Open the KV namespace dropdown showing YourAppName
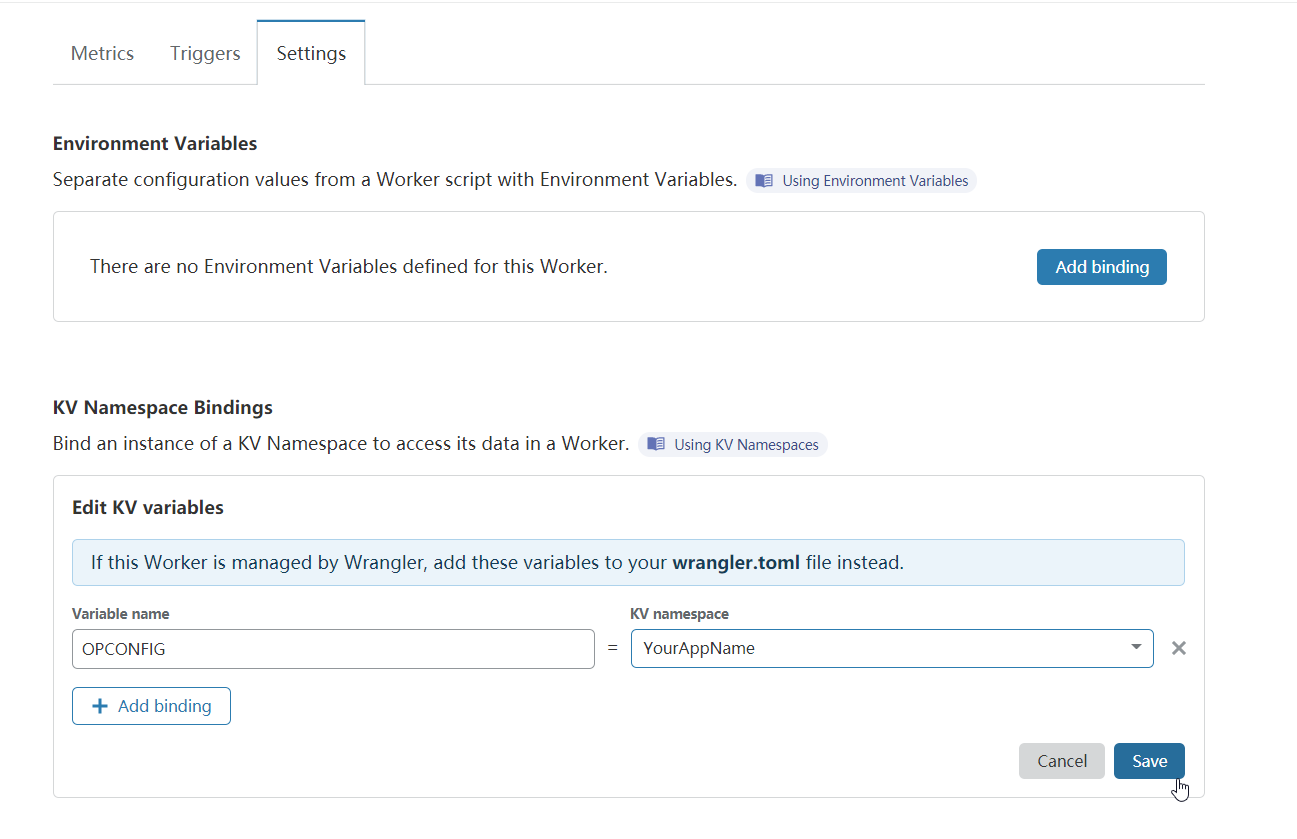The height and width of the screenshot is (839, 1297). click(x=880, y=649)
